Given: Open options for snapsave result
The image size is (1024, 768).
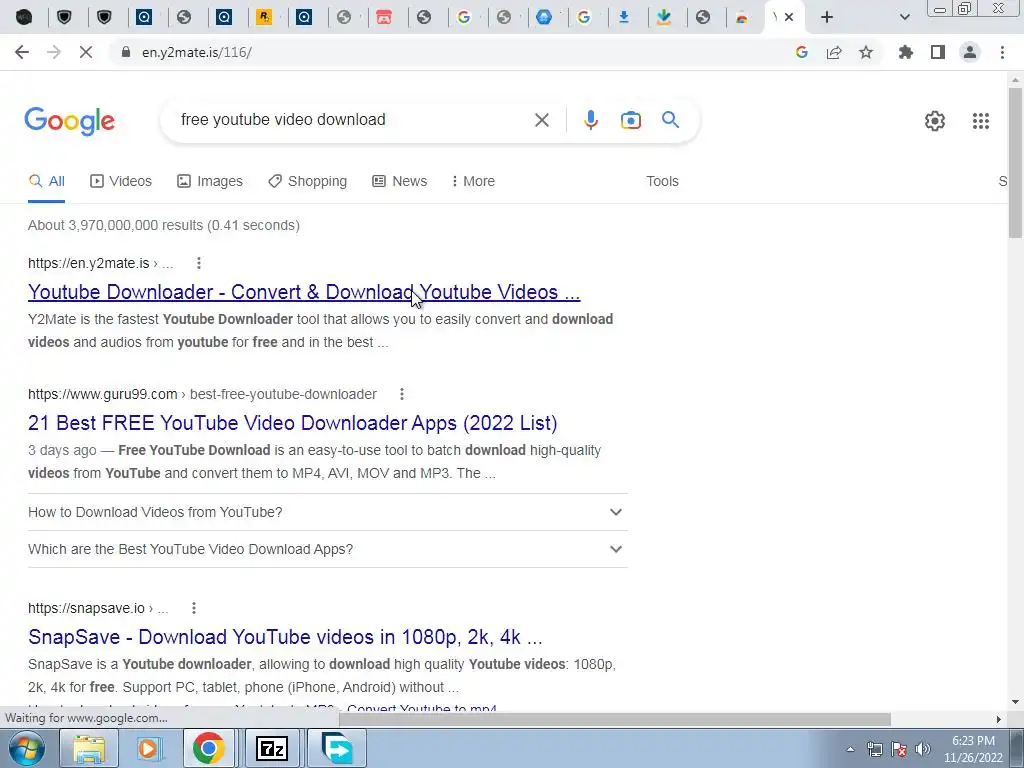Looking at the screenshot, I should click(194, 608).
